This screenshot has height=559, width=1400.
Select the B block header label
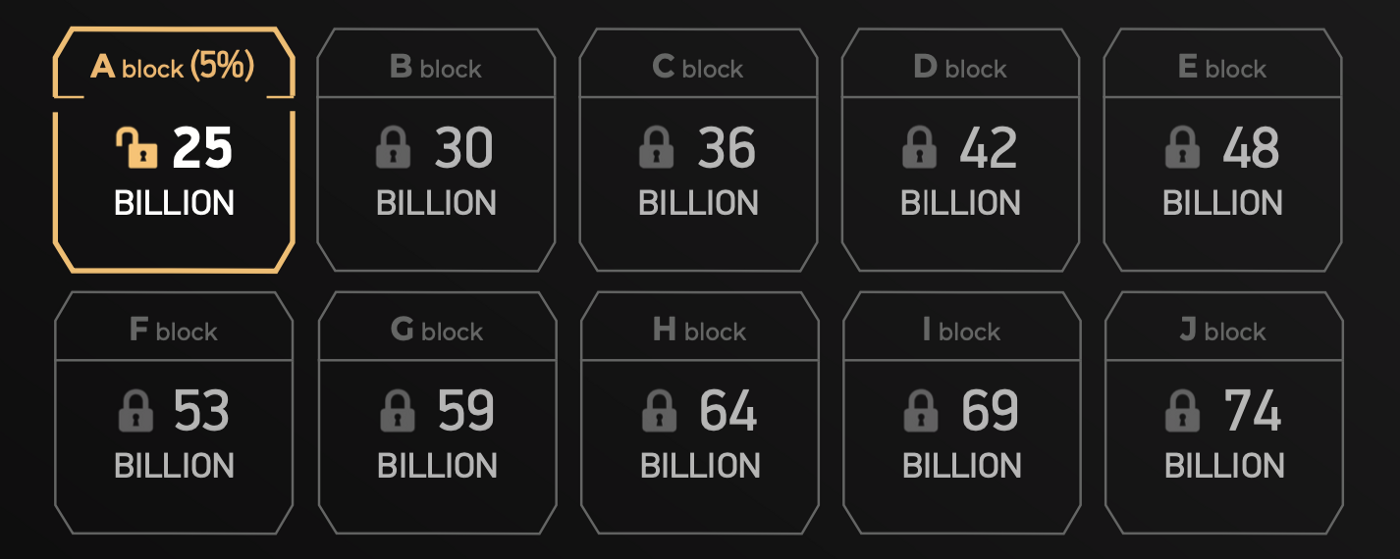tap(436, 68)
